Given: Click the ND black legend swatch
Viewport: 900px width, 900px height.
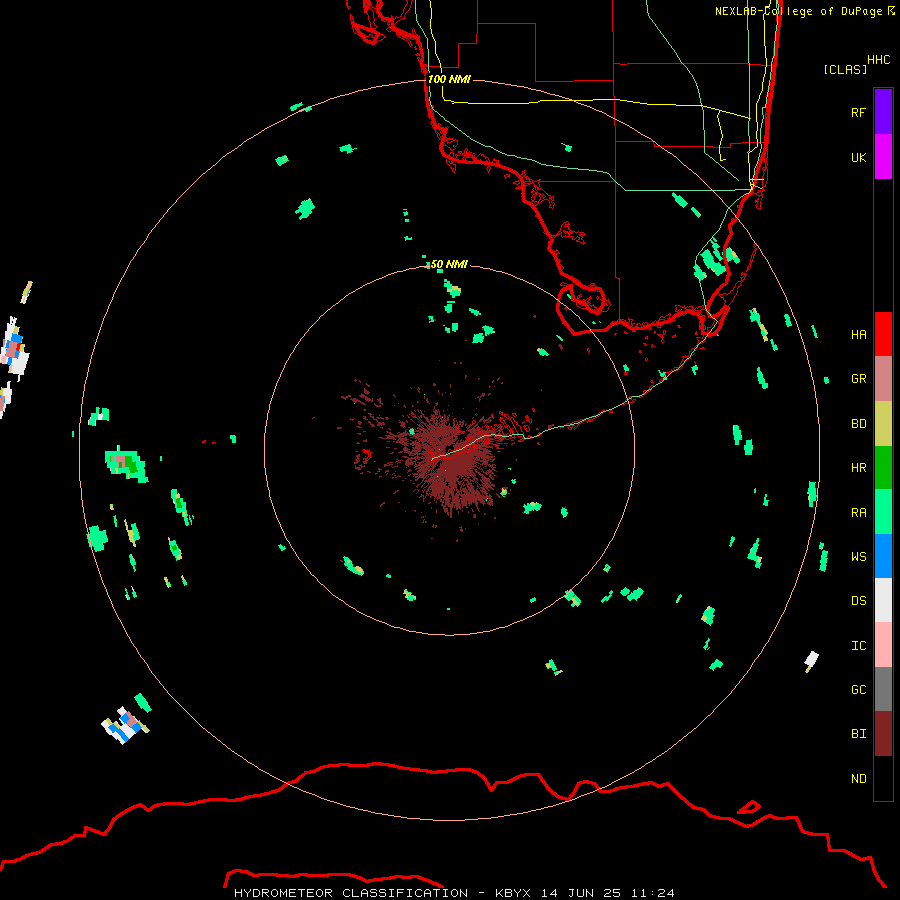Looking at the screenshot, I should [x=883, y=778].
